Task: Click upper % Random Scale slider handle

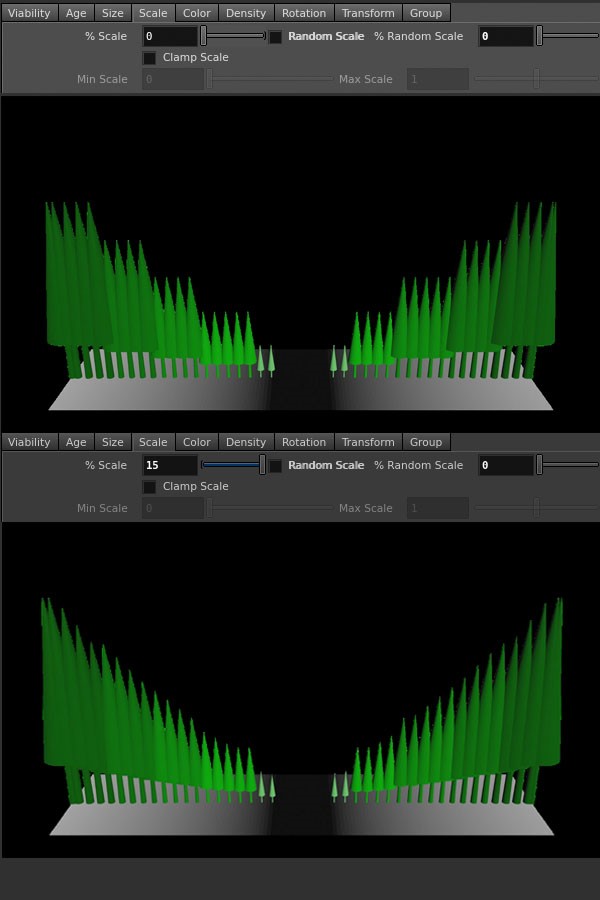Action: point(539,36)
